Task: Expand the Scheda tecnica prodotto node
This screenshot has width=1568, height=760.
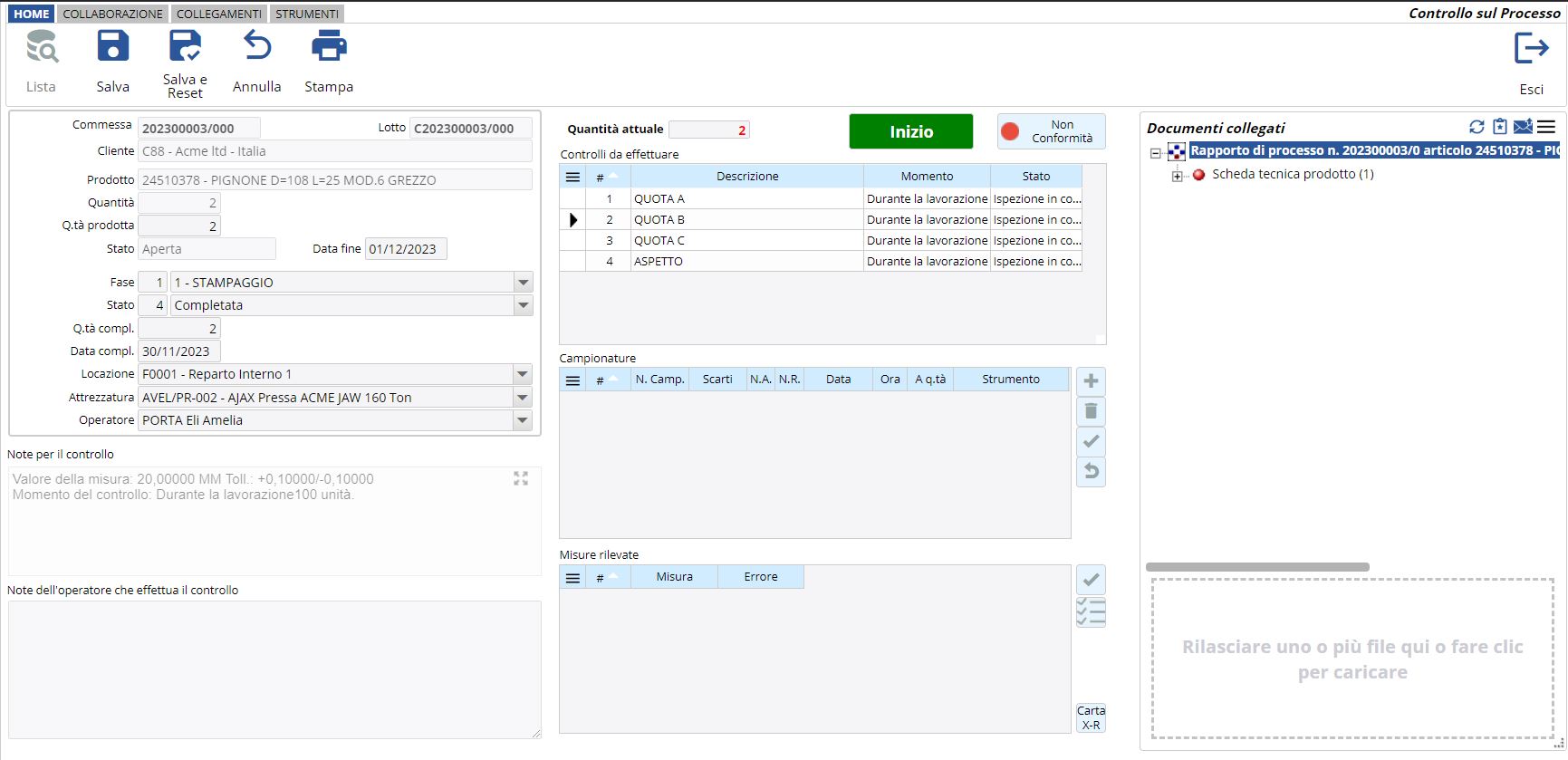Action: [1177, 176]
